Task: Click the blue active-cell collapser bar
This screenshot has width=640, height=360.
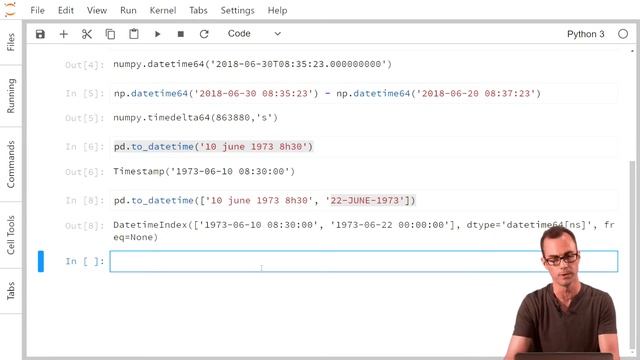Action: pyautogui.click(x=41, y=261)
